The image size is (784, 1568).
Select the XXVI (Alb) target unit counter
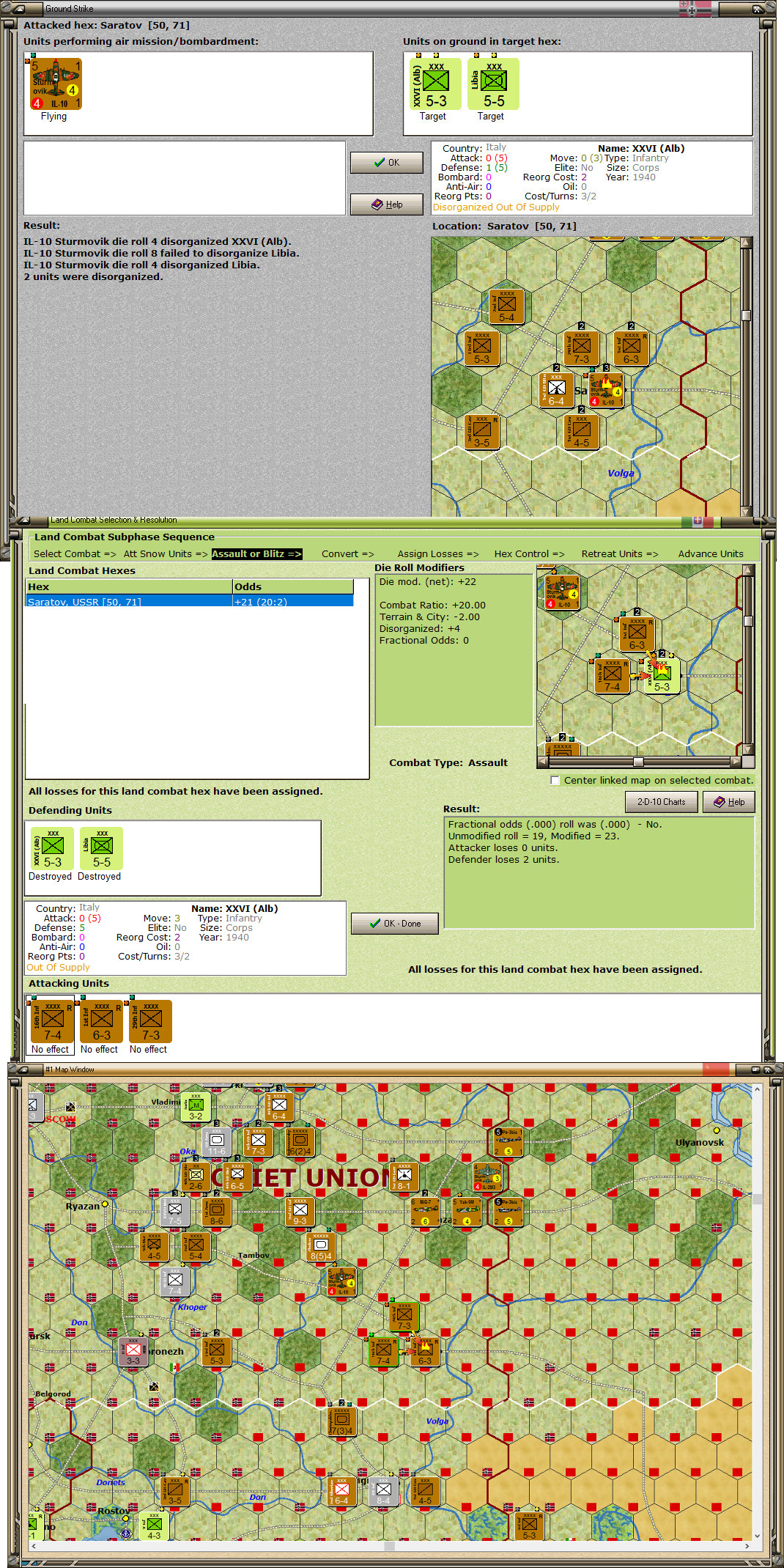[435, 84]
